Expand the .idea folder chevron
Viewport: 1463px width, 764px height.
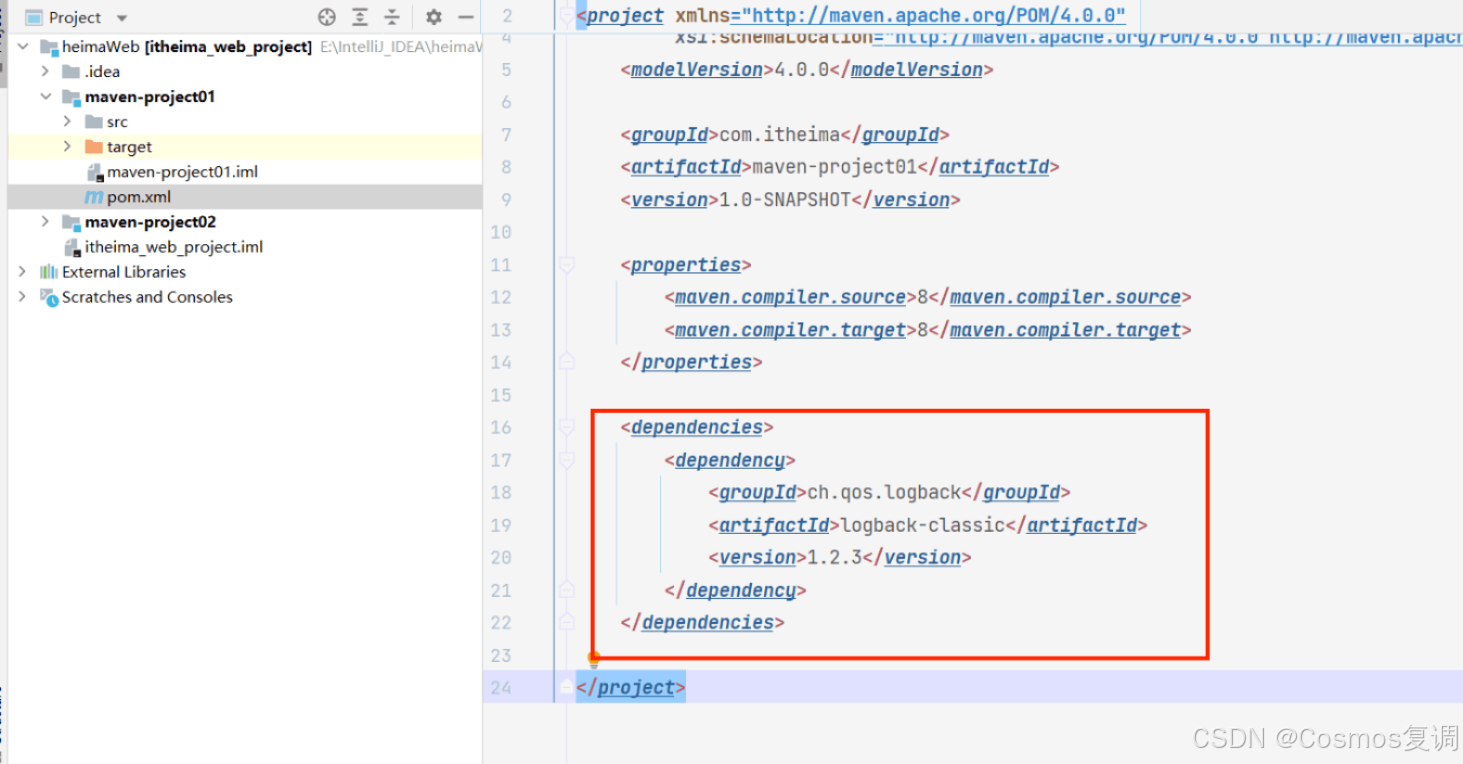[45, 72]
